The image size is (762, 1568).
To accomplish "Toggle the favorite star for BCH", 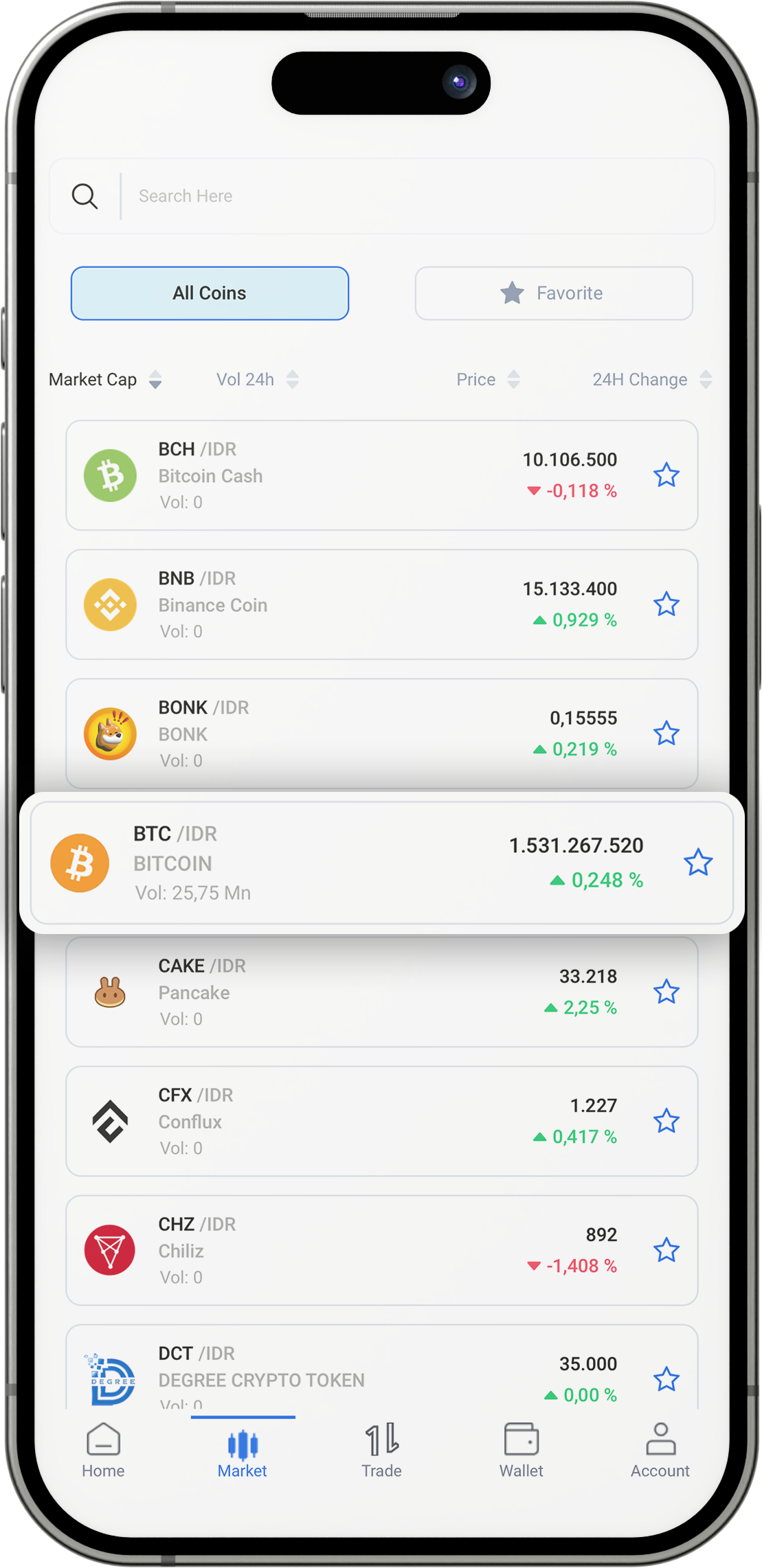I will point(666,475).
